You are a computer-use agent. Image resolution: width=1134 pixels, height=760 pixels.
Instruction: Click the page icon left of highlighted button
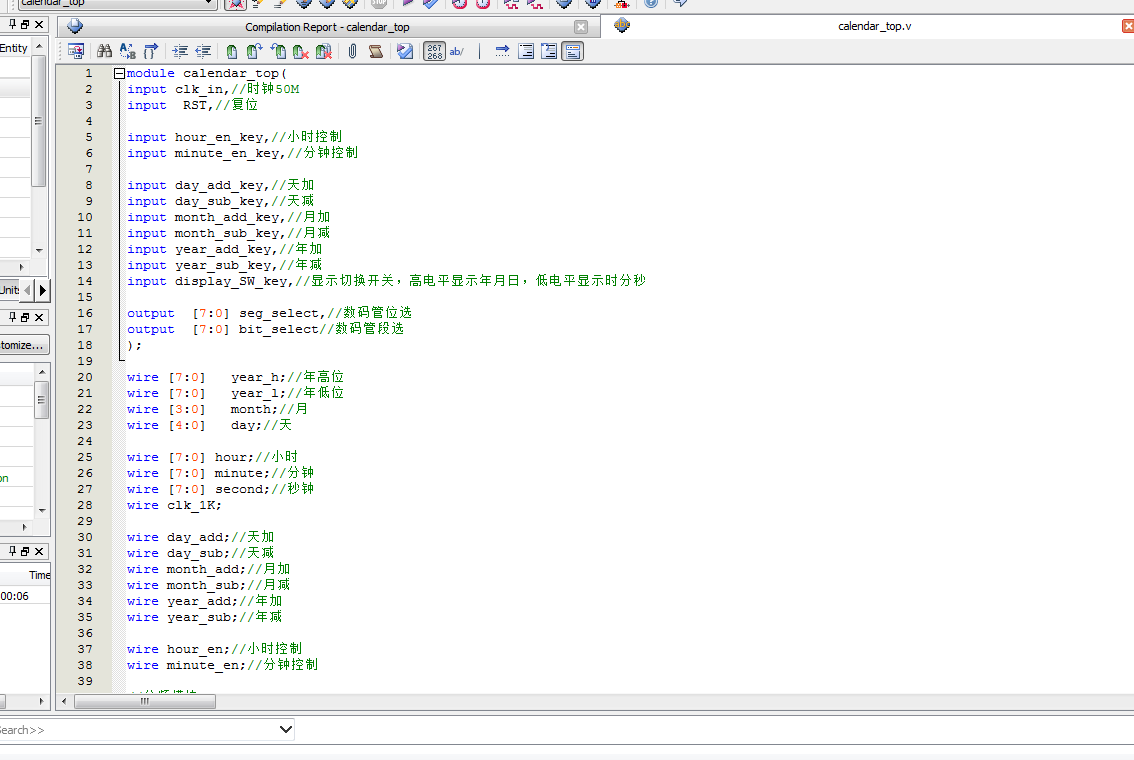click(549, 51)
